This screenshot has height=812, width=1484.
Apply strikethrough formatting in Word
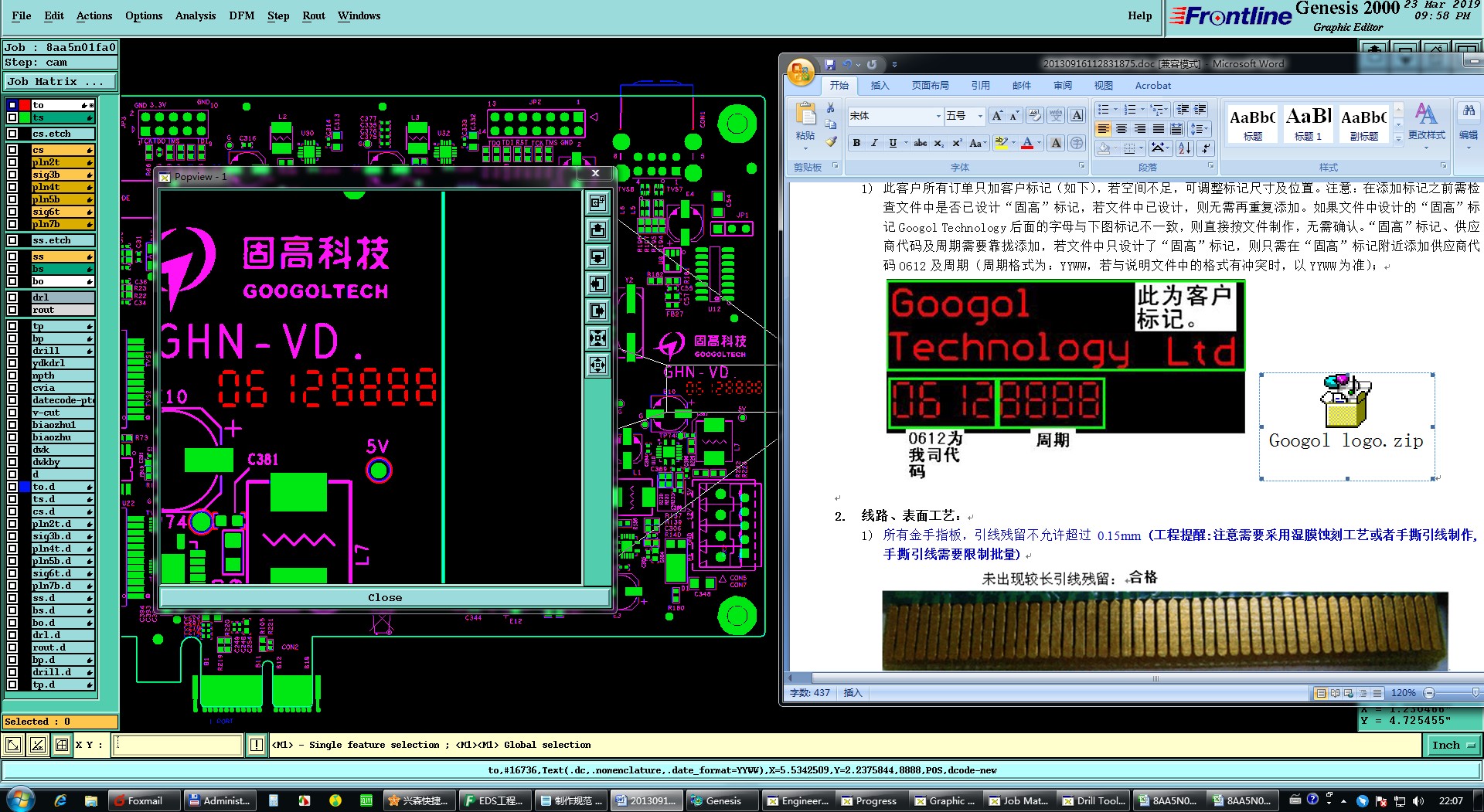pos(920,143)
